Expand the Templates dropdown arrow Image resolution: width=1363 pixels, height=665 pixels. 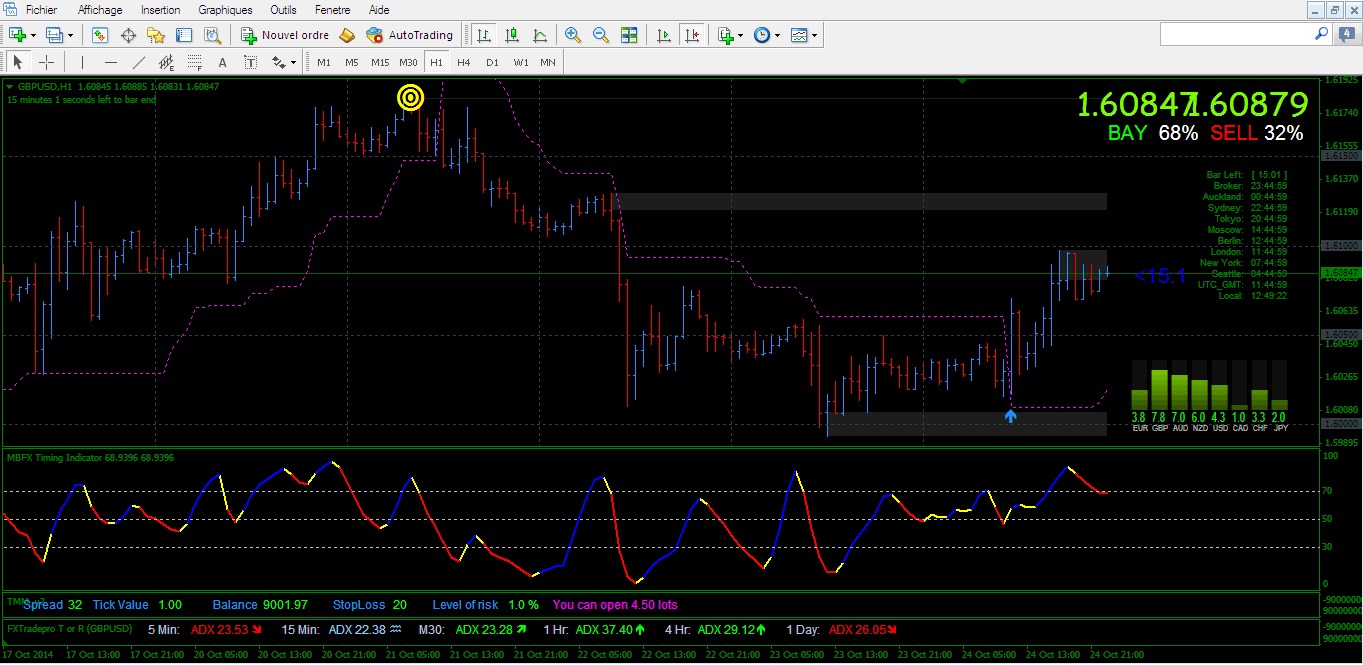815,35
